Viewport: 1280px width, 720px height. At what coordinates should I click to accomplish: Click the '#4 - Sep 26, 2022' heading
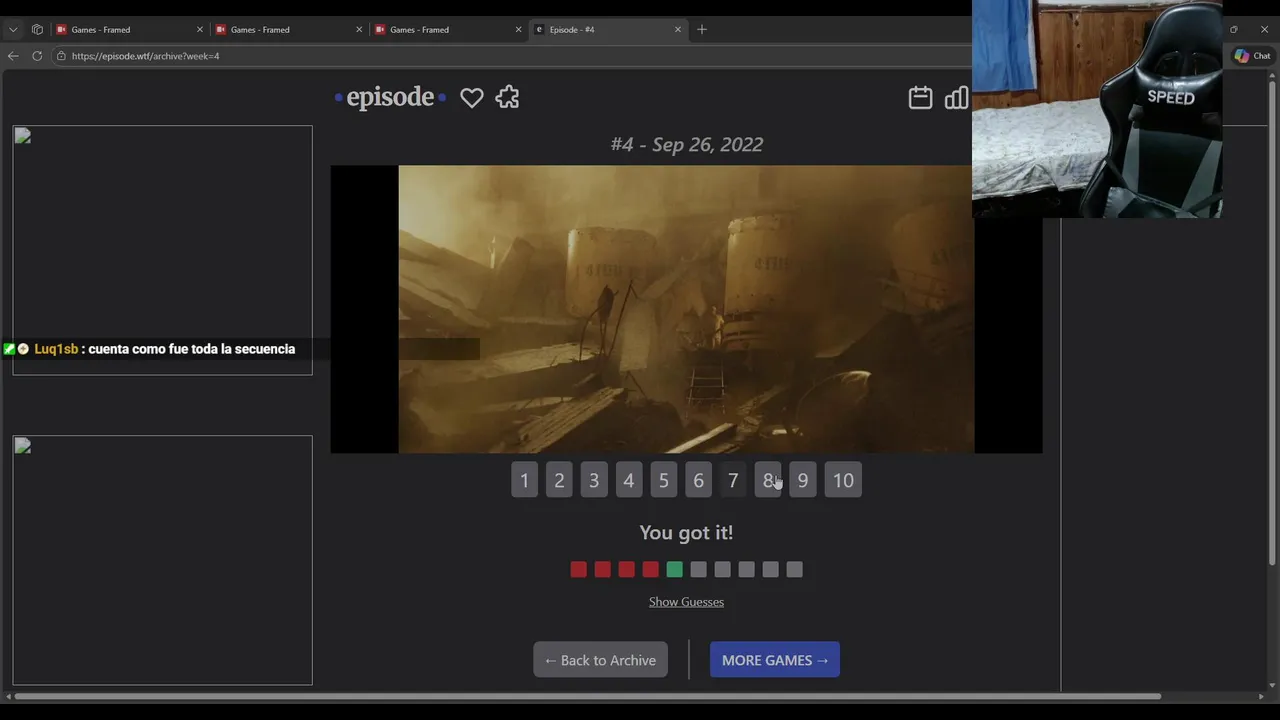coord(686,144)
